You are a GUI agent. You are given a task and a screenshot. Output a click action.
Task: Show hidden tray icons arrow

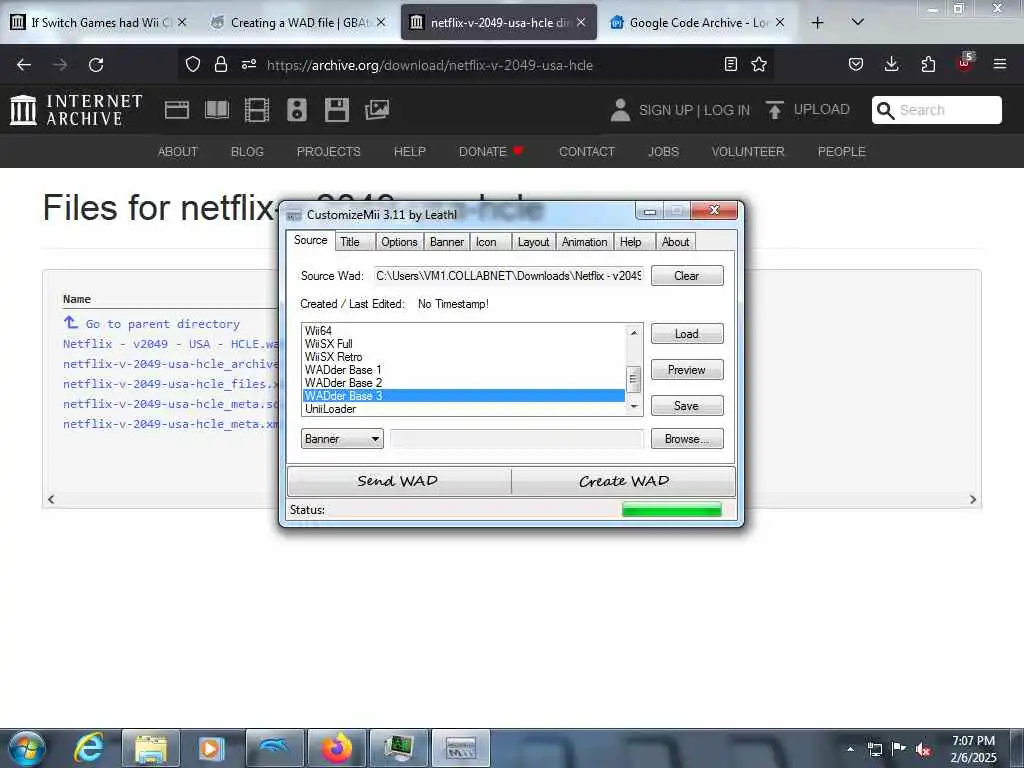pyautogui.click(x=850, y=749)
